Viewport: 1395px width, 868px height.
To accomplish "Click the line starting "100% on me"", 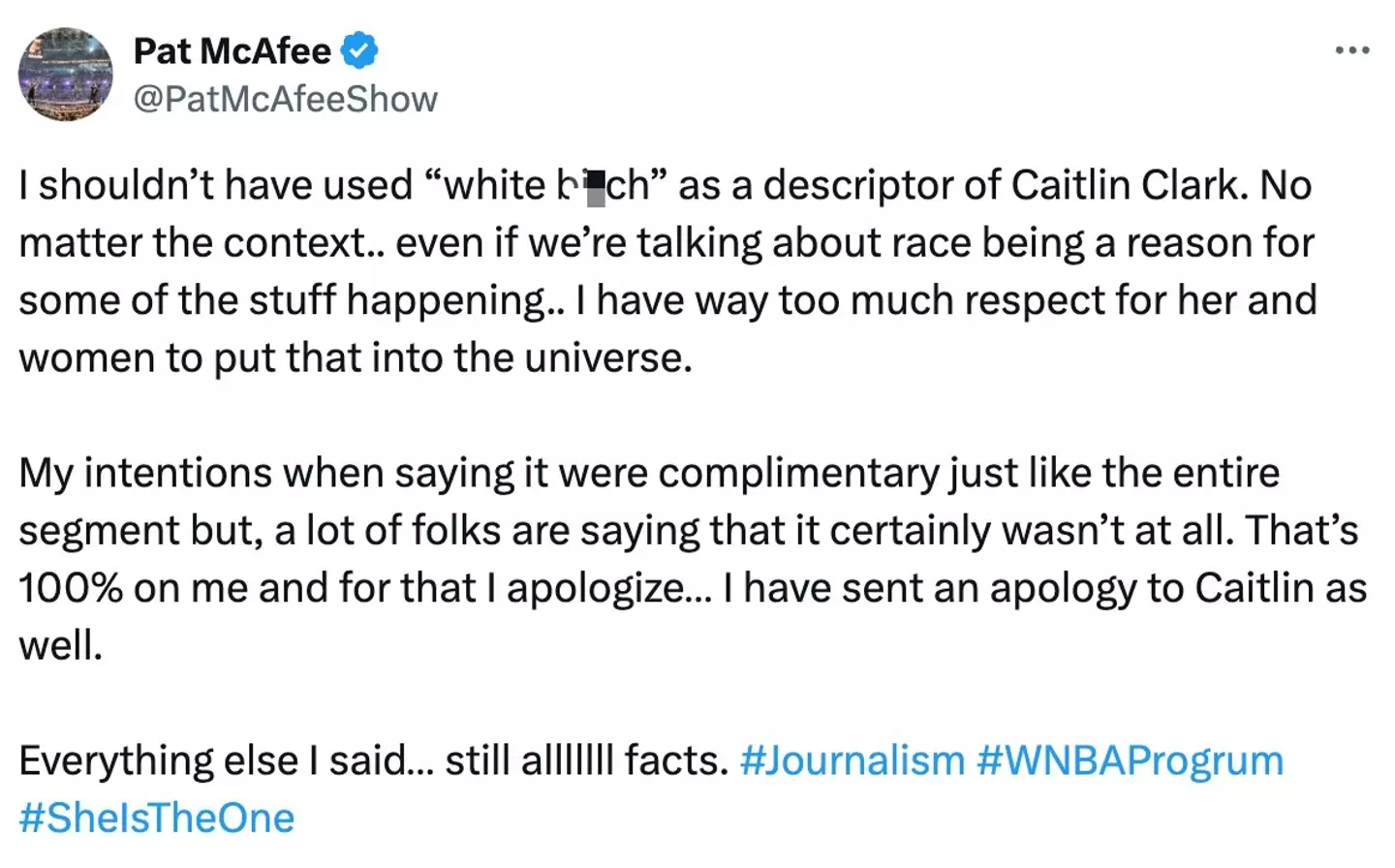I will click(x=692, y=588).
